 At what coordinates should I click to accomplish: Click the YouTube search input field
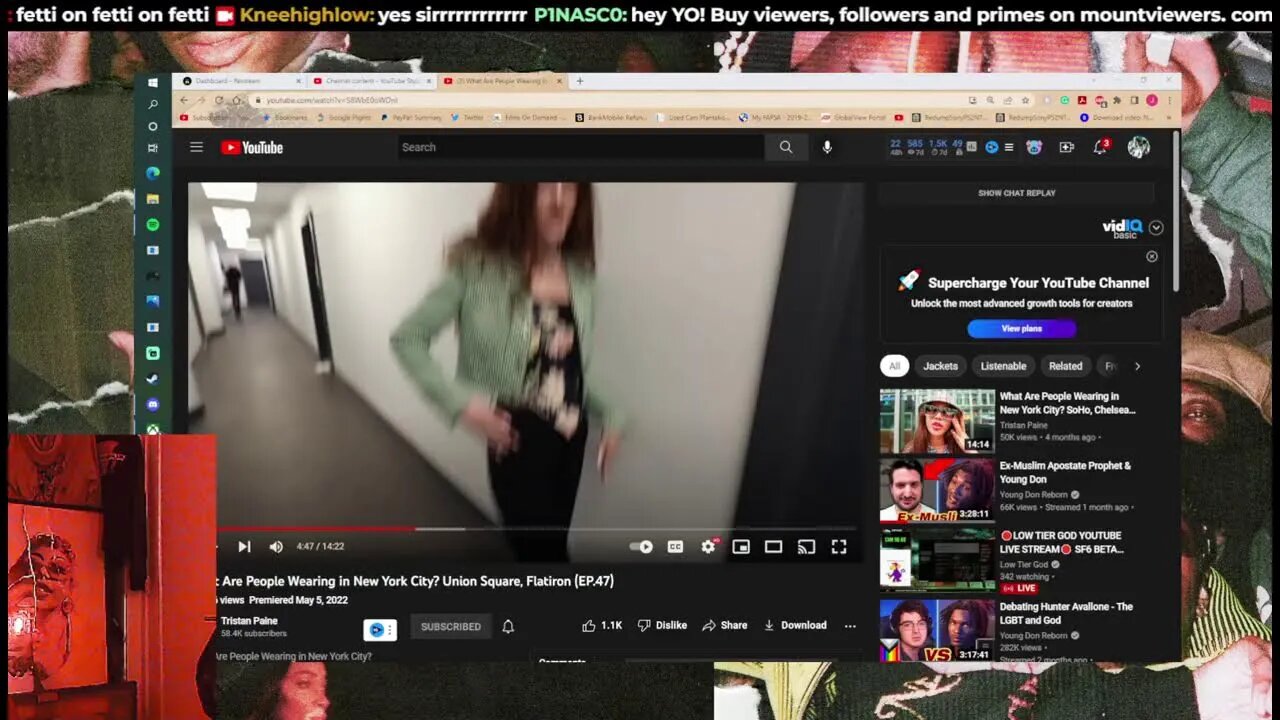pyautogui.click(x=581, y=147)
